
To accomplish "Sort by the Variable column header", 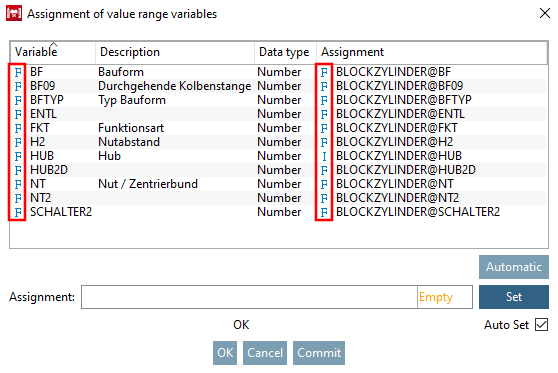I will [53, 52].
